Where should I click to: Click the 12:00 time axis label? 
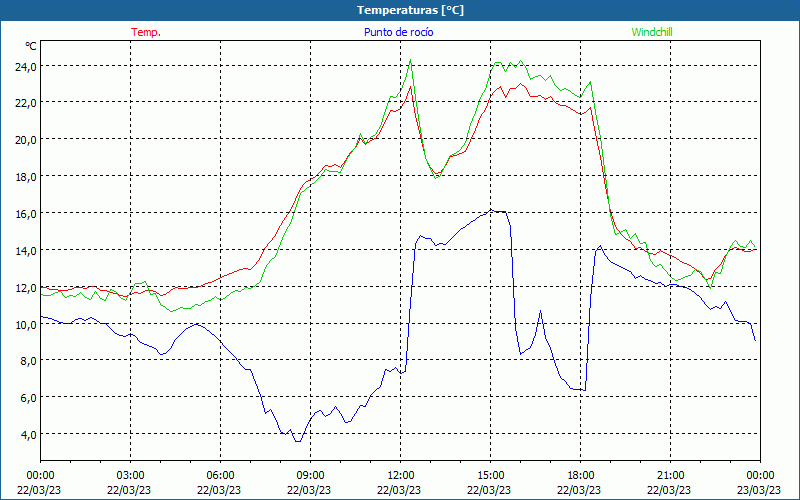pos(401,475)
